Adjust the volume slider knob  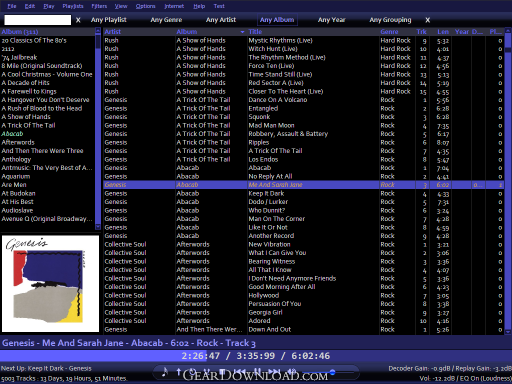coord(332,372)
